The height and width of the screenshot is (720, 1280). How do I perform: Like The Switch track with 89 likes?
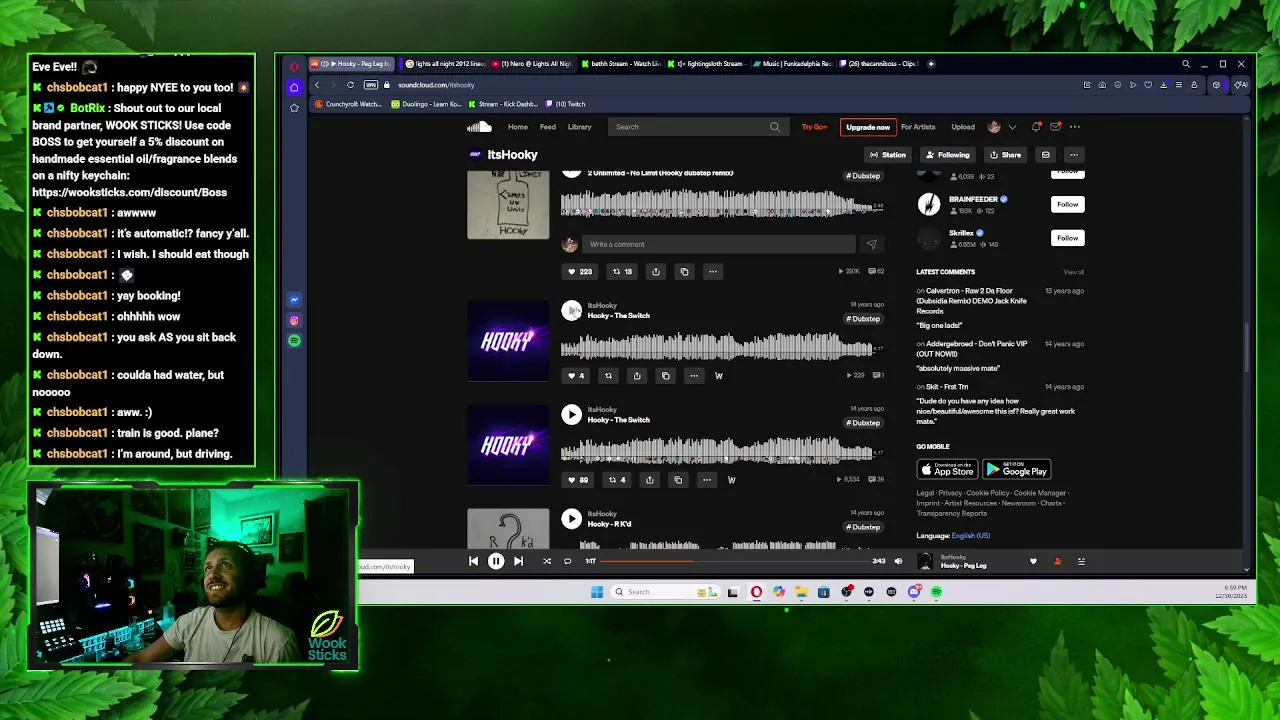coord(578,480)
